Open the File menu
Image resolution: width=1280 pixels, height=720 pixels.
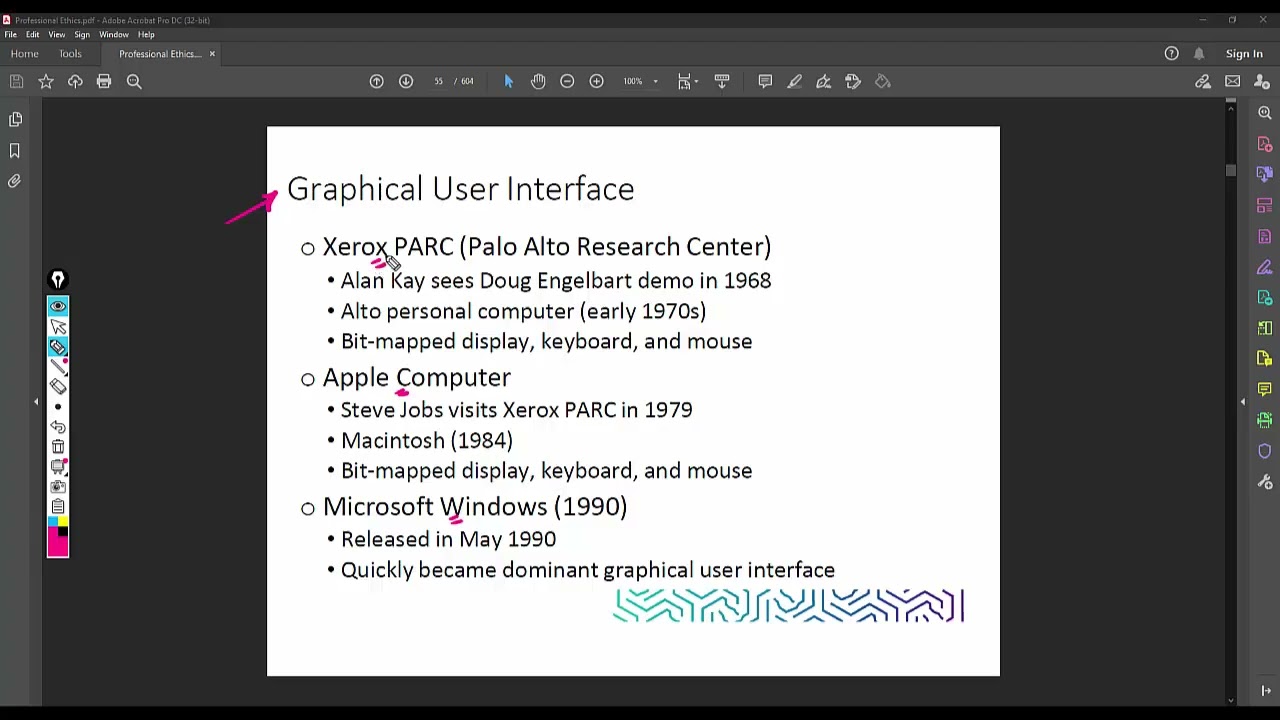click(11, 34)
